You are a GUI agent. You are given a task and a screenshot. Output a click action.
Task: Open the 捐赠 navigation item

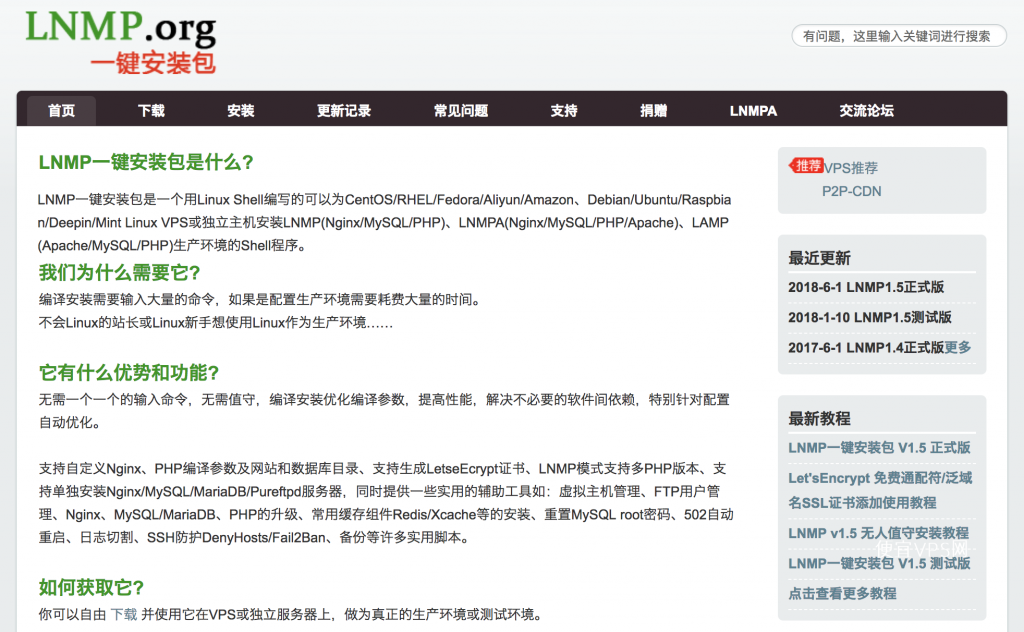(654, 110)
